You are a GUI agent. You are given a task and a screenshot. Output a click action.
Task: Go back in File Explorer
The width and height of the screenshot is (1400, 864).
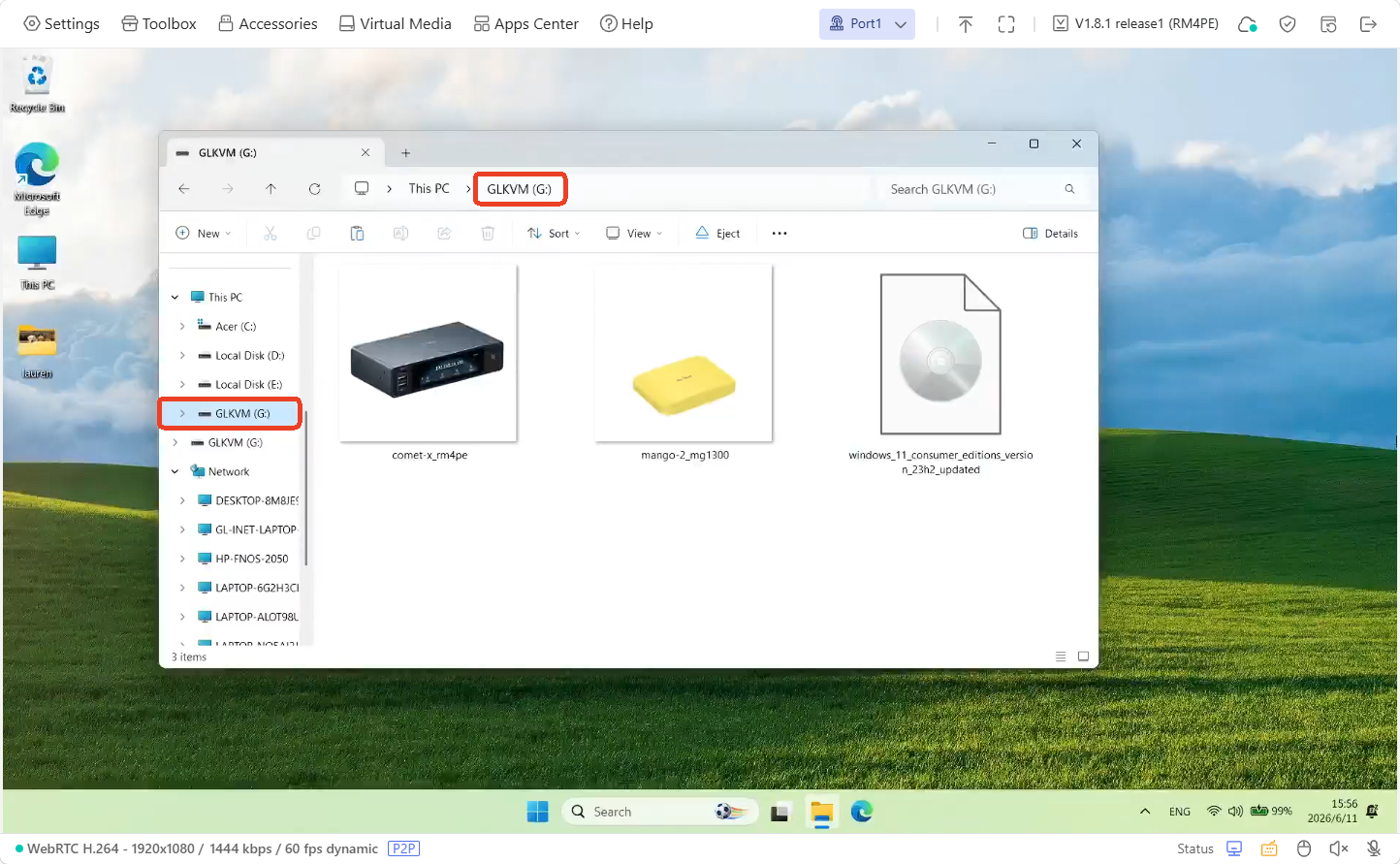pos(184,188)
